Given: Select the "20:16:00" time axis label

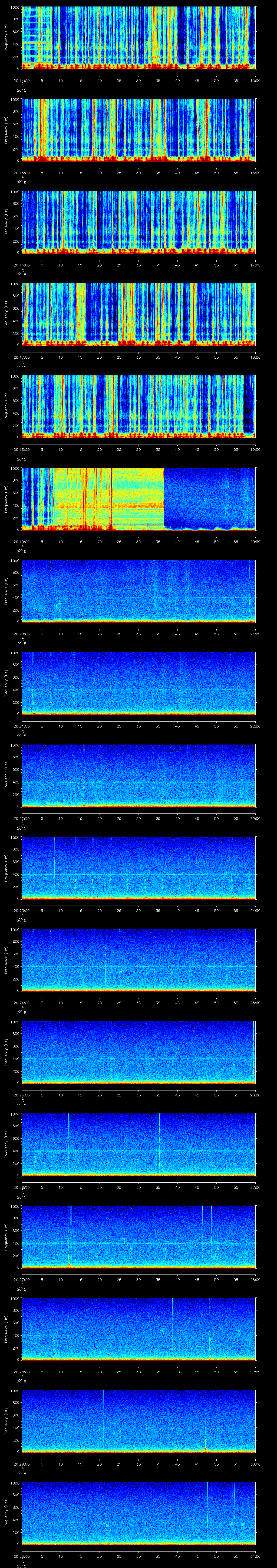Looking at the screenshot, I should click(x=22, y=265).
